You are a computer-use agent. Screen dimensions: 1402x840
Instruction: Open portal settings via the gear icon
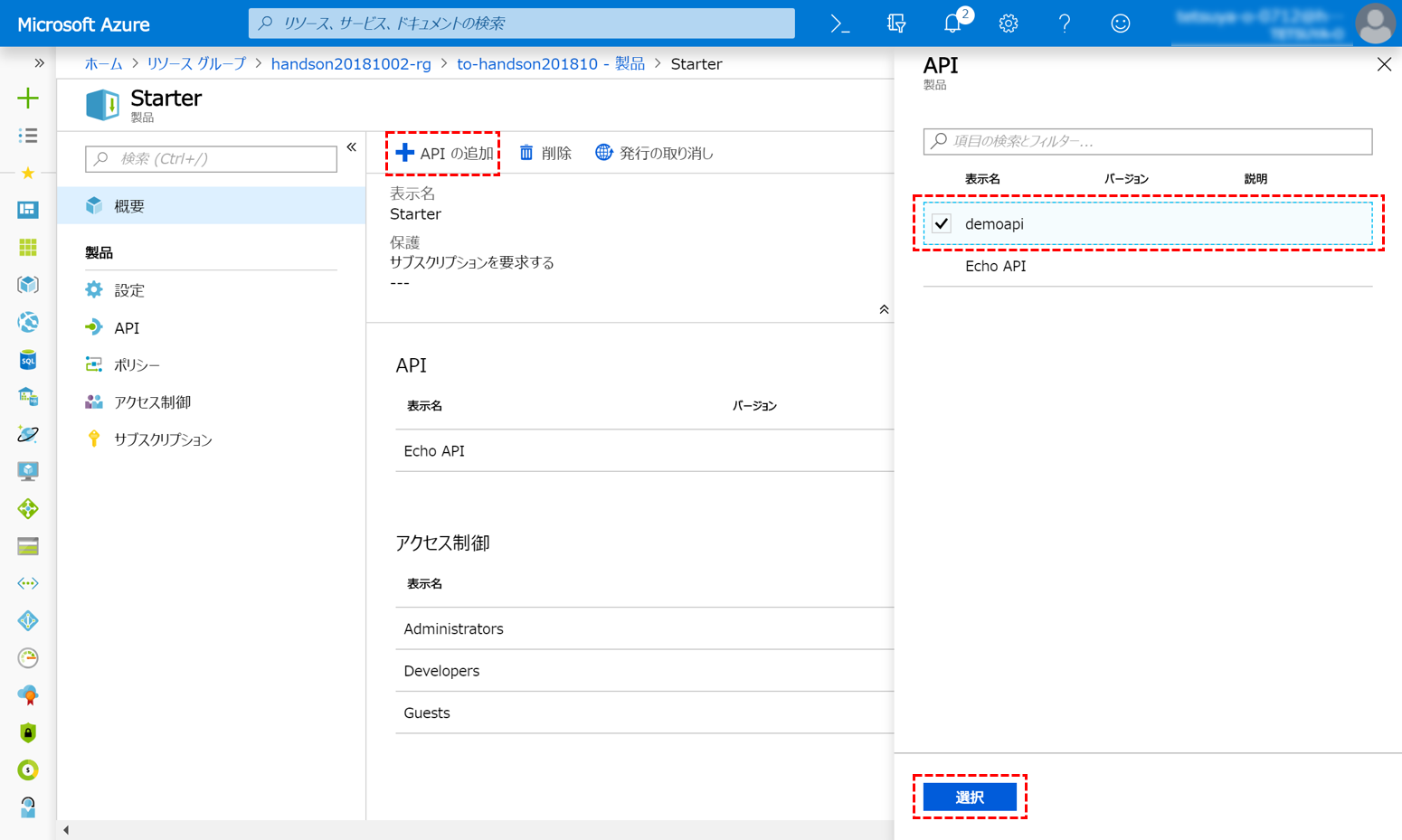point(1008,23)
